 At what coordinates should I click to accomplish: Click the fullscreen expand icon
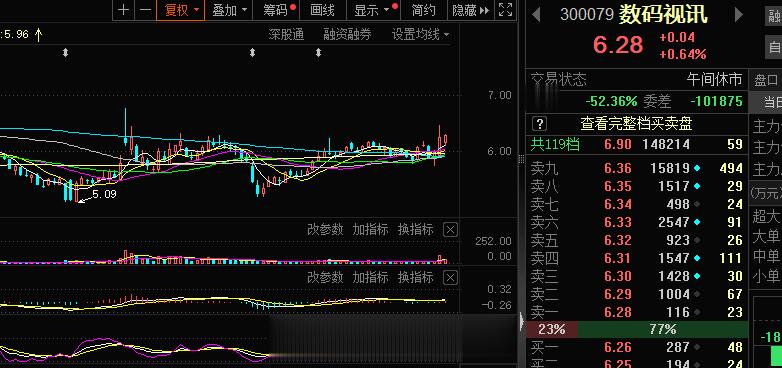[x=505, y=10]
